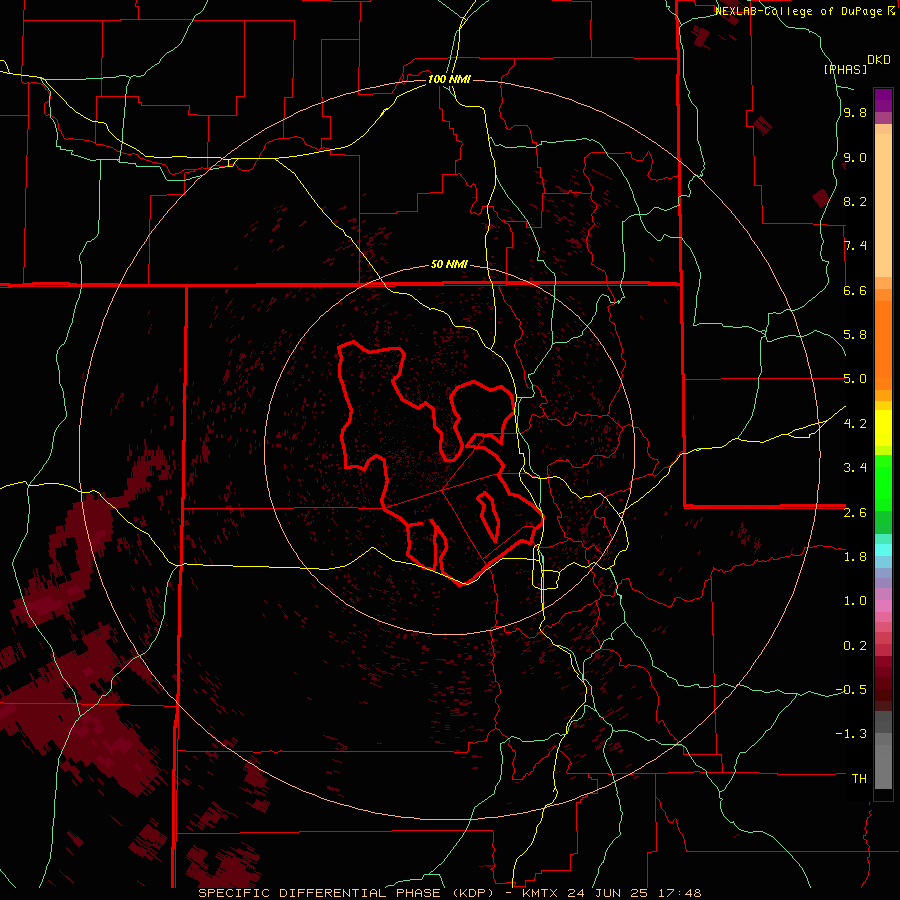Image resolution: width=900 pixels, height=900 pixels.
Task: Click the TH threshold label on the scale
Action: (859, 779)
